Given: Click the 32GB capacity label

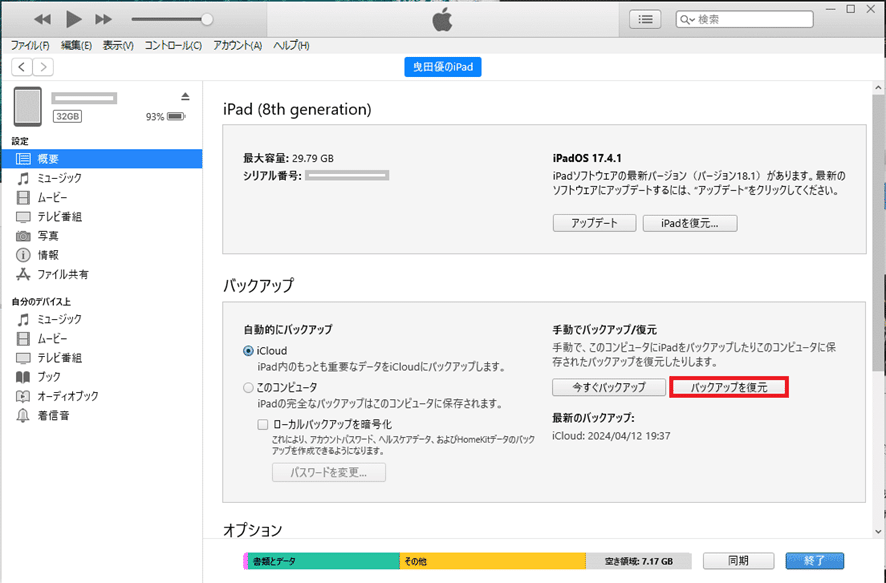Looking at the screenshot, I should (67, 116).
